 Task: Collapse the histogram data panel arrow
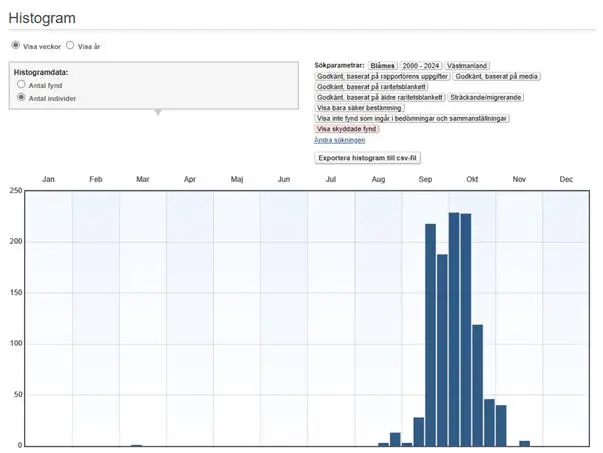(157, 112)
